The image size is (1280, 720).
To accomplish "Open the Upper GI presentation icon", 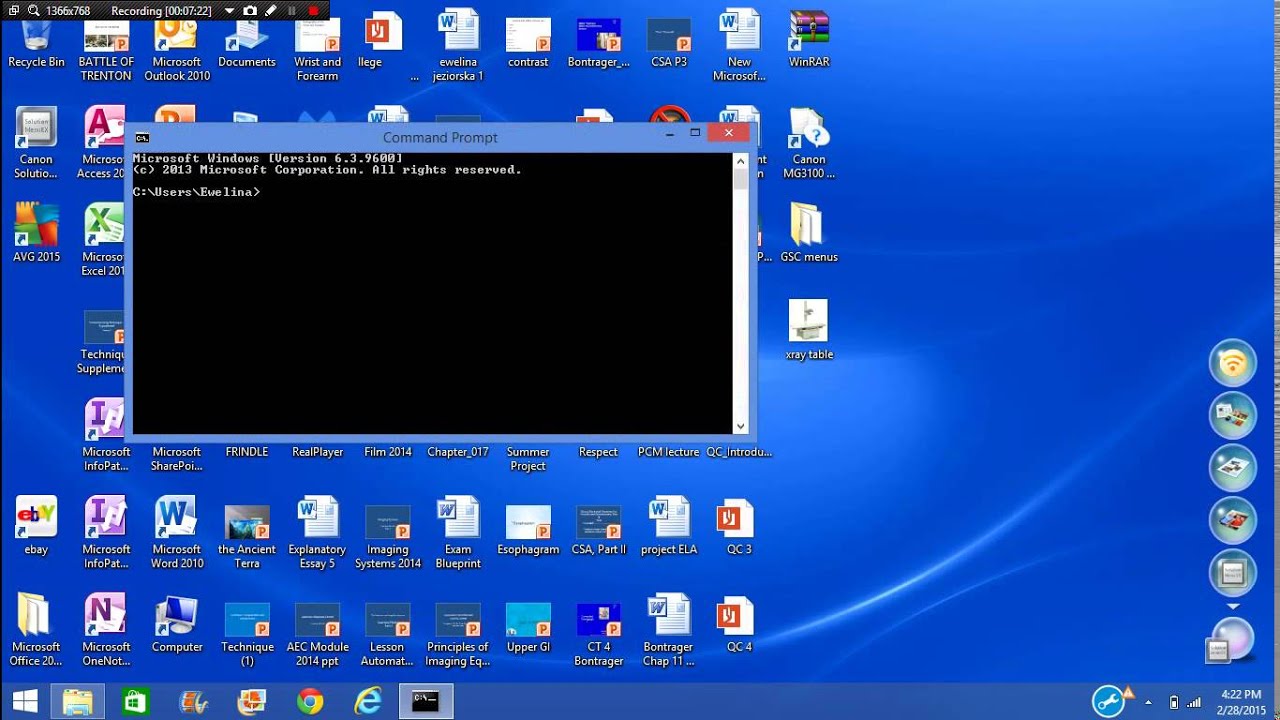I will point(528,628).
